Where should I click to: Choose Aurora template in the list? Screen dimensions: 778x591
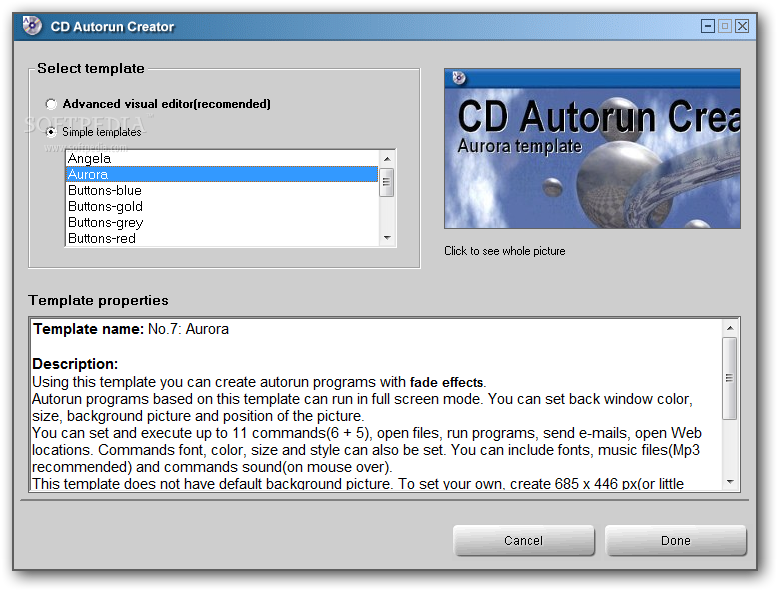click(x=222, y=174)
